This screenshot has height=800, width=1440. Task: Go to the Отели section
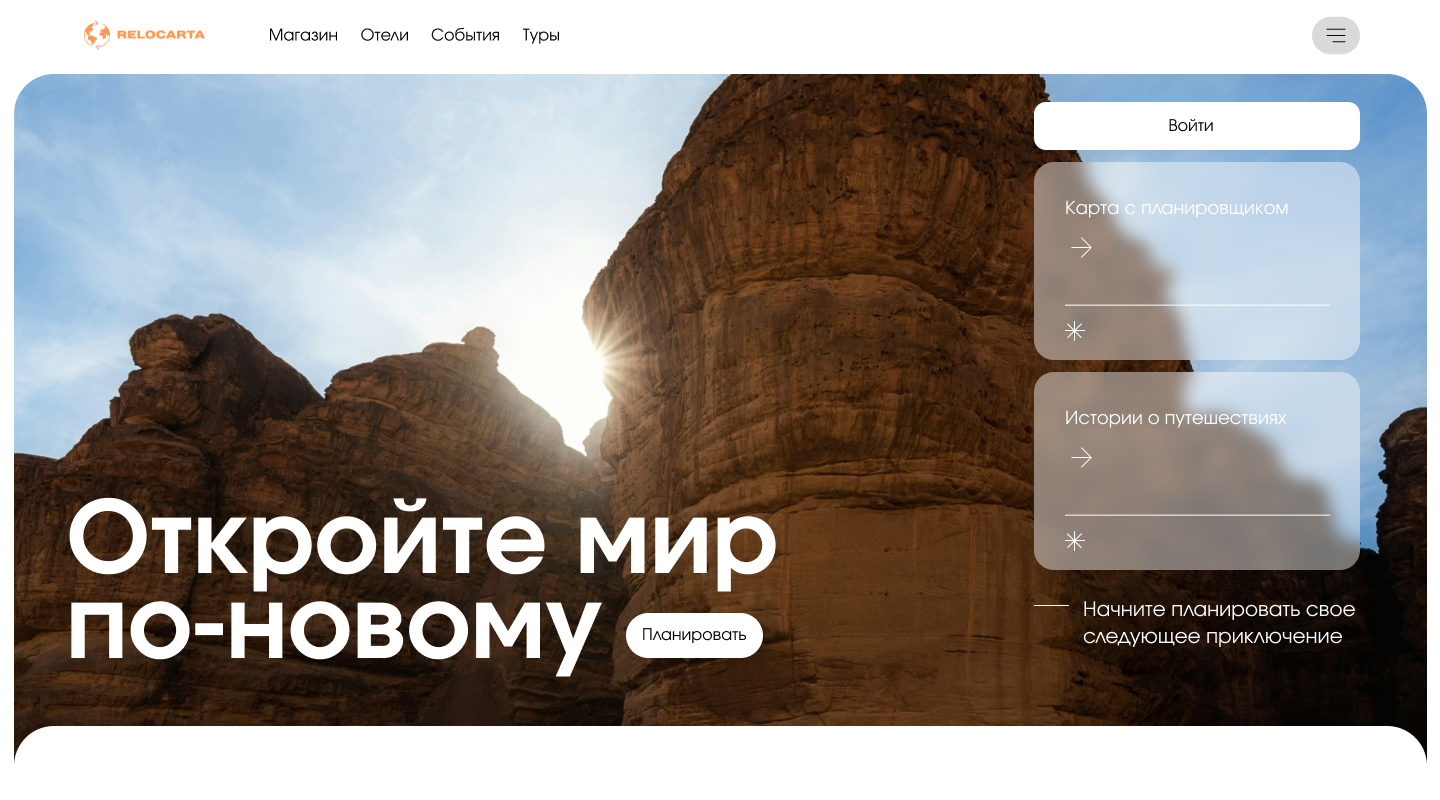[385, 35]
